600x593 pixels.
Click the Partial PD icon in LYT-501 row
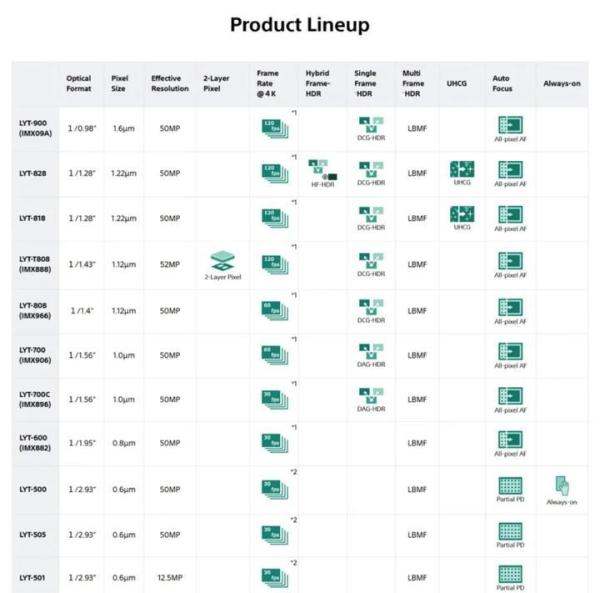510,574
